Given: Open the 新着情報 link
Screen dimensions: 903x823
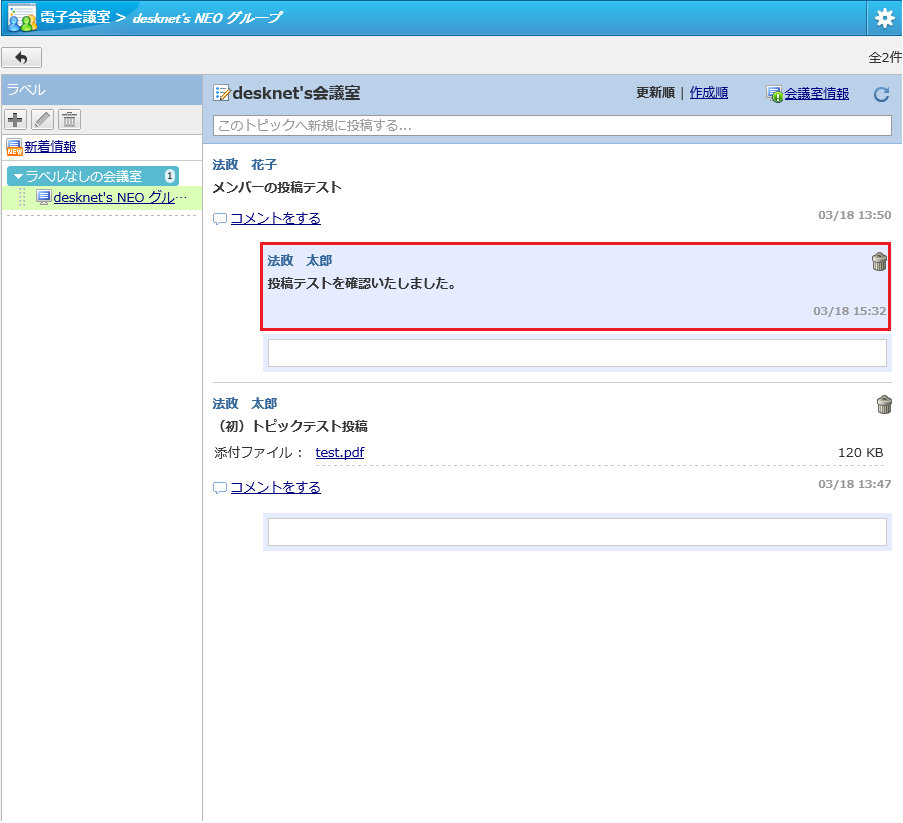Looking at the screenshot, I should click(x=50, y=147).
